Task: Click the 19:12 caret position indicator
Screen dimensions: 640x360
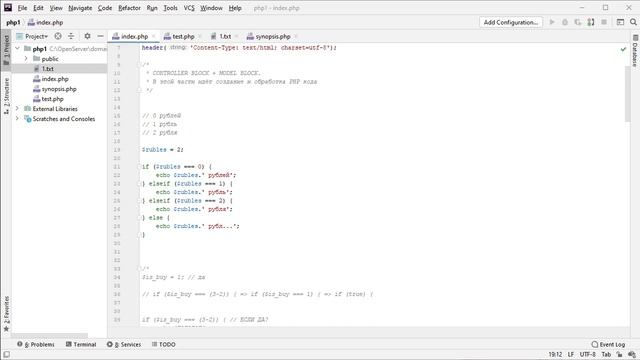Action: tap(555, 354)
